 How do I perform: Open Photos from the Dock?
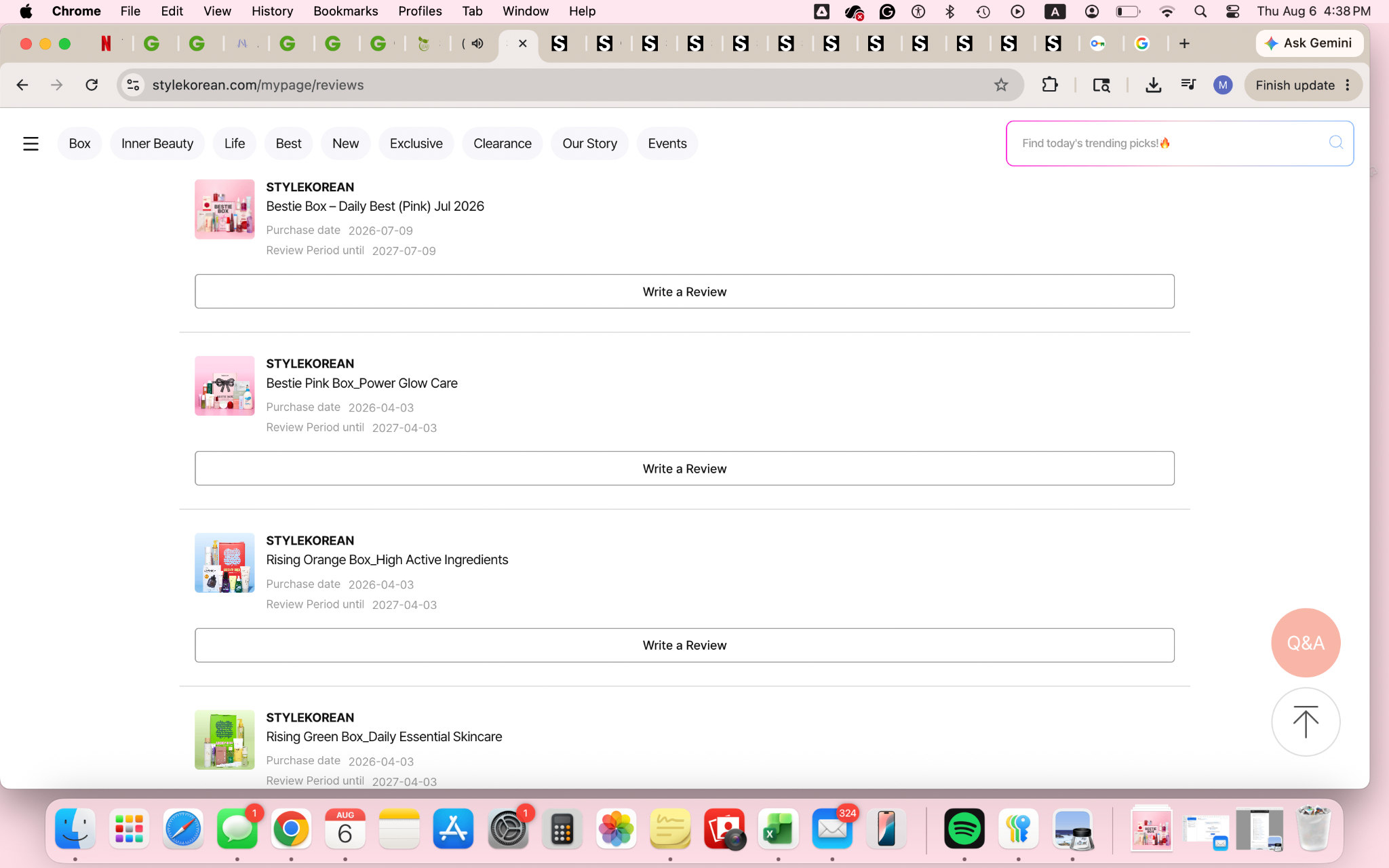tap(616, 829)
